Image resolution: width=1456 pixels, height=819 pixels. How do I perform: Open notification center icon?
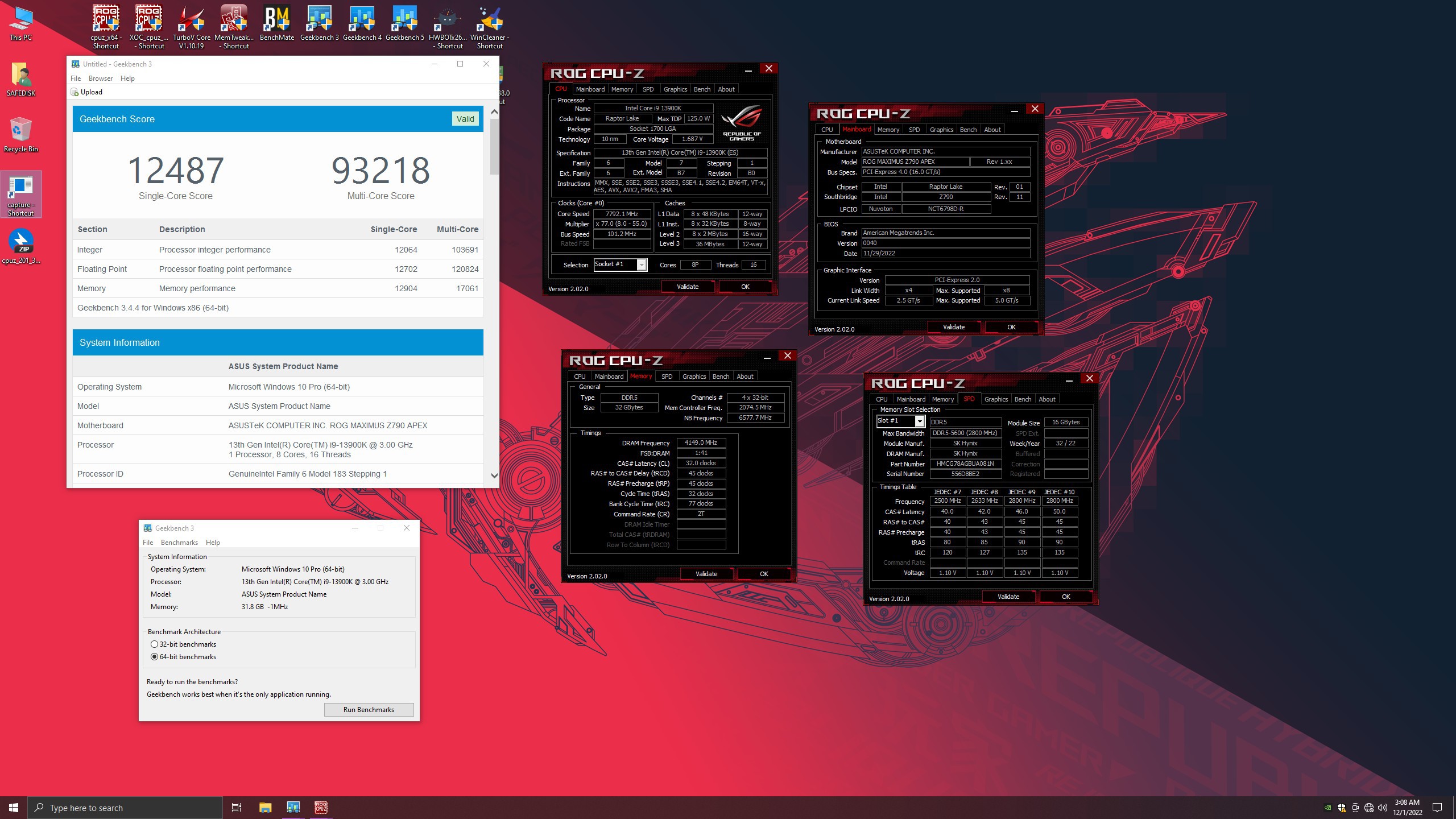click(1437, 808)
